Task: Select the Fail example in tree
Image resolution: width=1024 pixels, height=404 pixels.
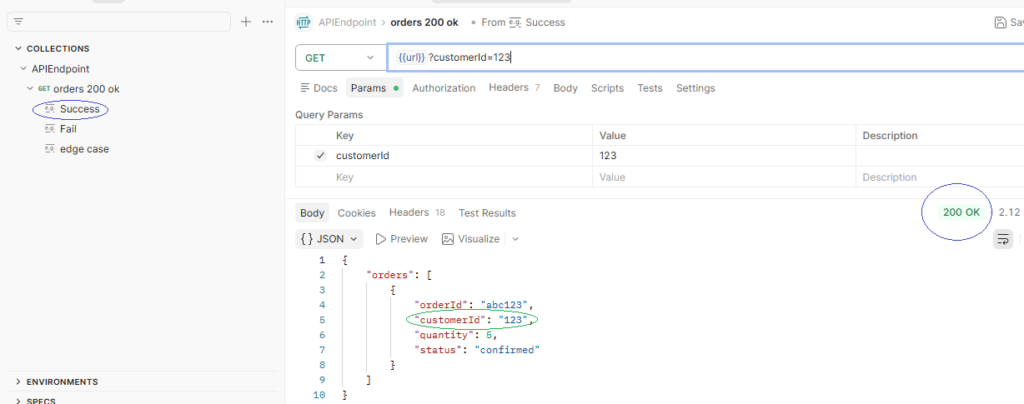Action: 68,129
